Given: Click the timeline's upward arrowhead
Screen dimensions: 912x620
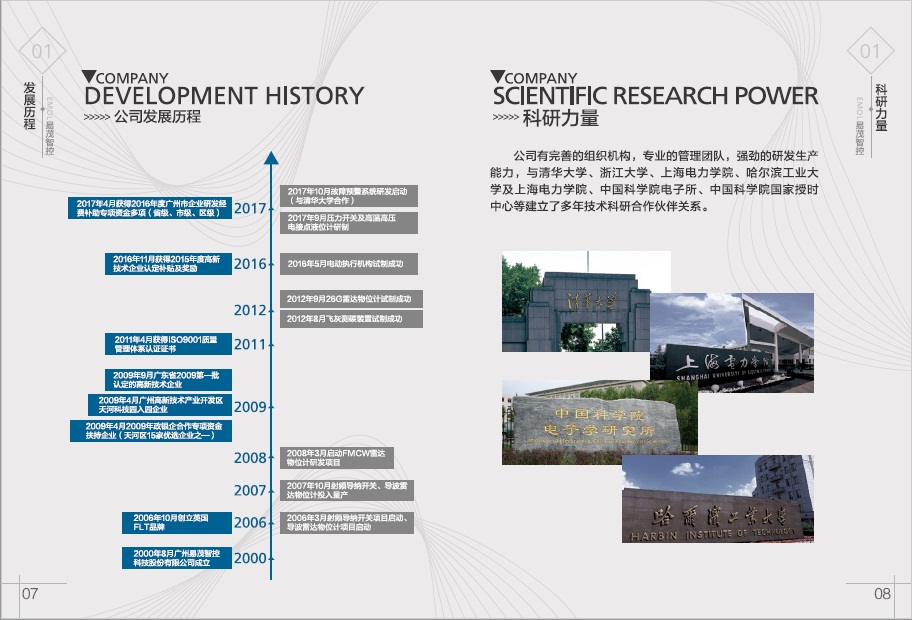Looking at the screenshot, I should (269, 157).
